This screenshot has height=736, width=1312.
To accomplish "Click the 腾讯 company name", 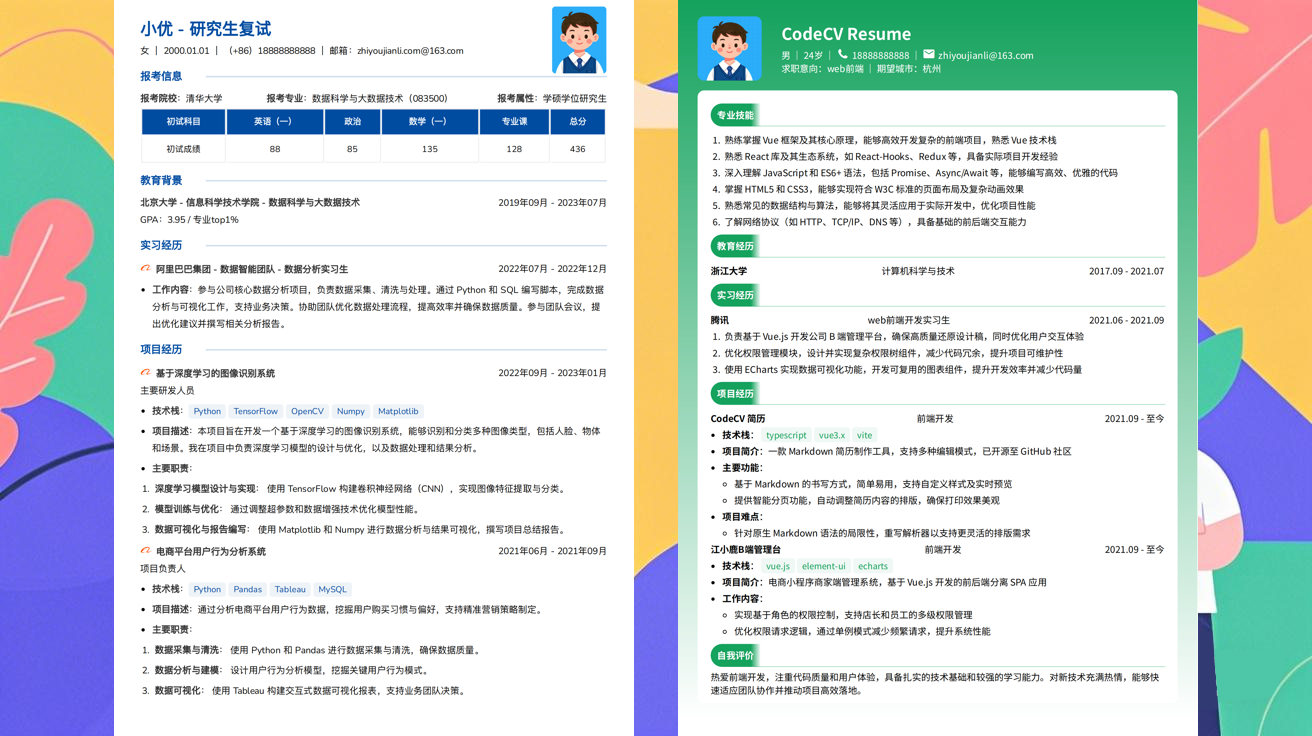I will (x=720, y=320).
